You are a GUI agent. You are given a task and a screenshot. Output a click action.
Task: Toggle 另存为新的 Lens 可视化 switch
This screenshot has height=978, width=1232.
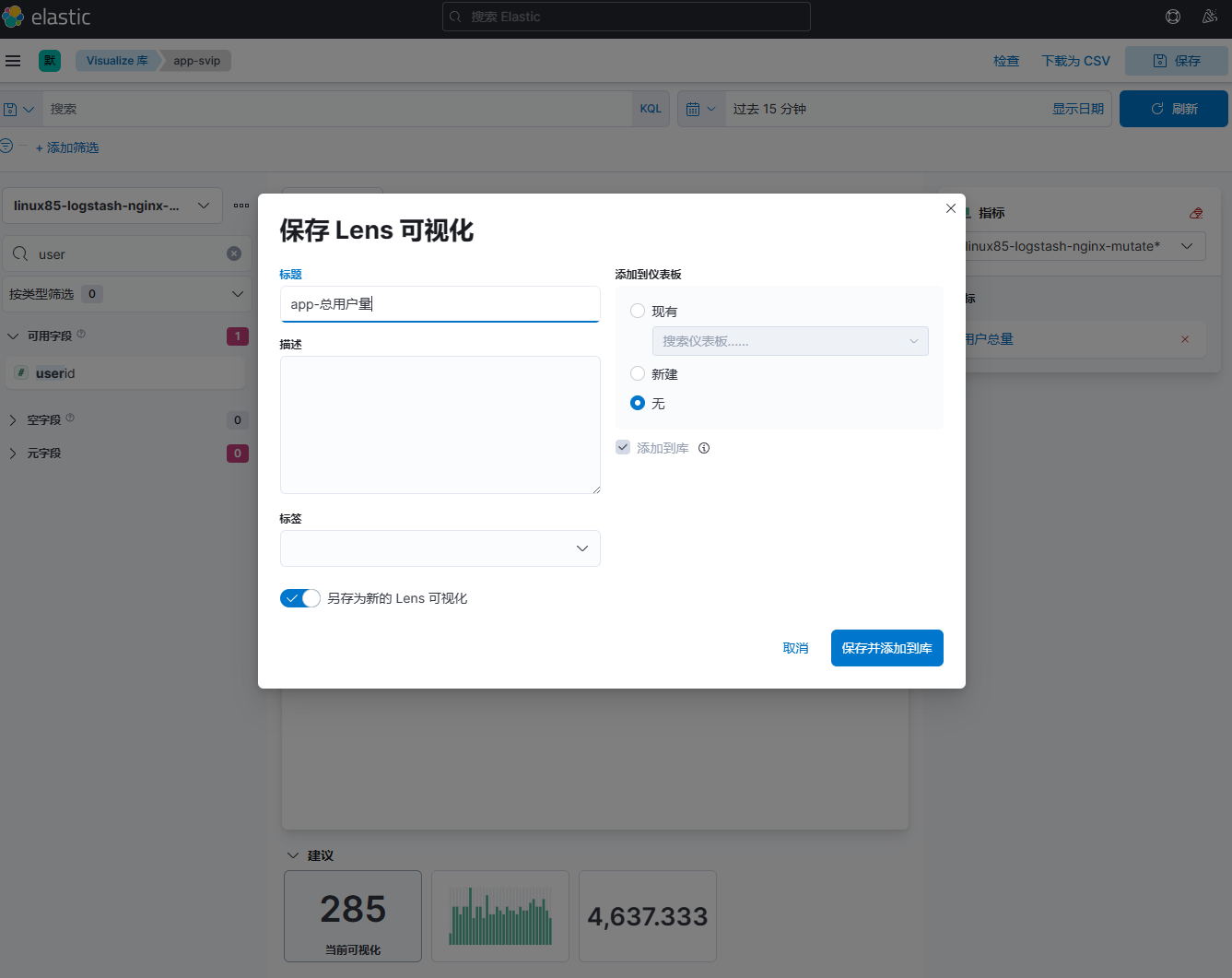click(300, 598)
